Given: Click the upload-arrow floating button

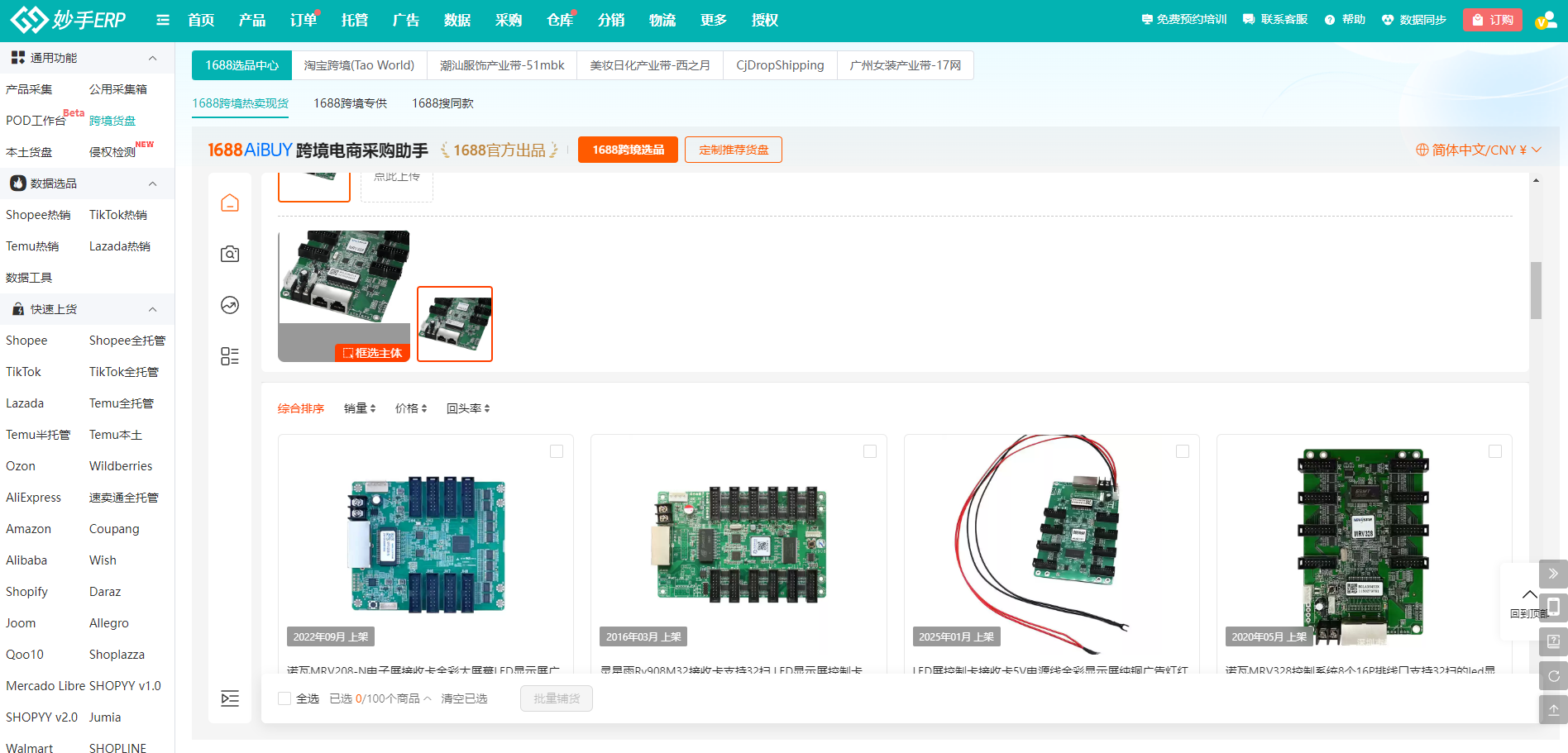Looking at the screenshot, I should pos(1553,710).
